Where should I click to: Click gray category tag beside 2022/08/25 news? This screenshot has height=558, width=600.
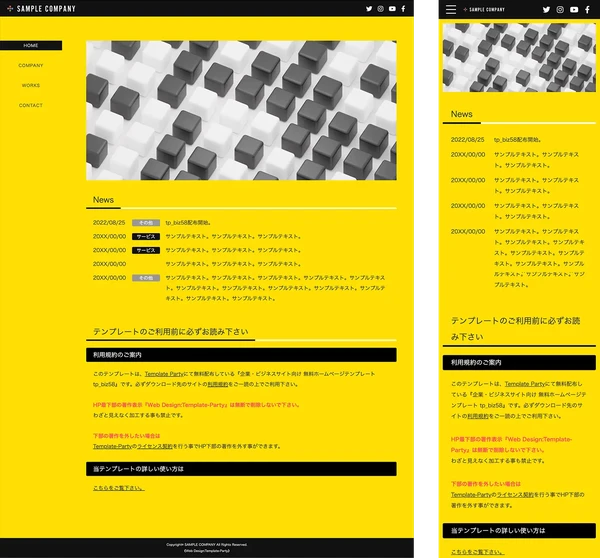[x=146, y=223]
